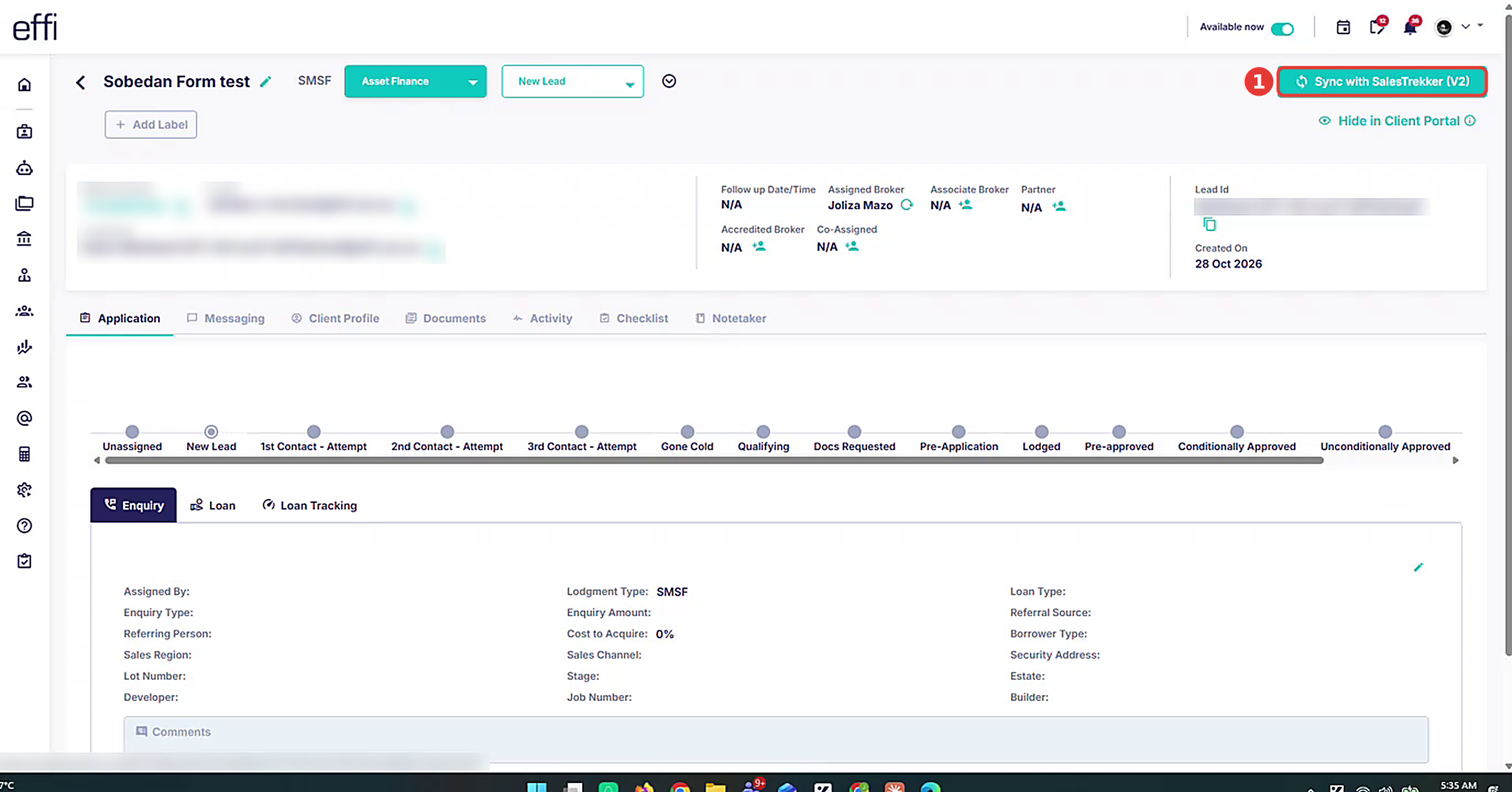Click the Enquiry section edit pencil

tap(1418, 567)
